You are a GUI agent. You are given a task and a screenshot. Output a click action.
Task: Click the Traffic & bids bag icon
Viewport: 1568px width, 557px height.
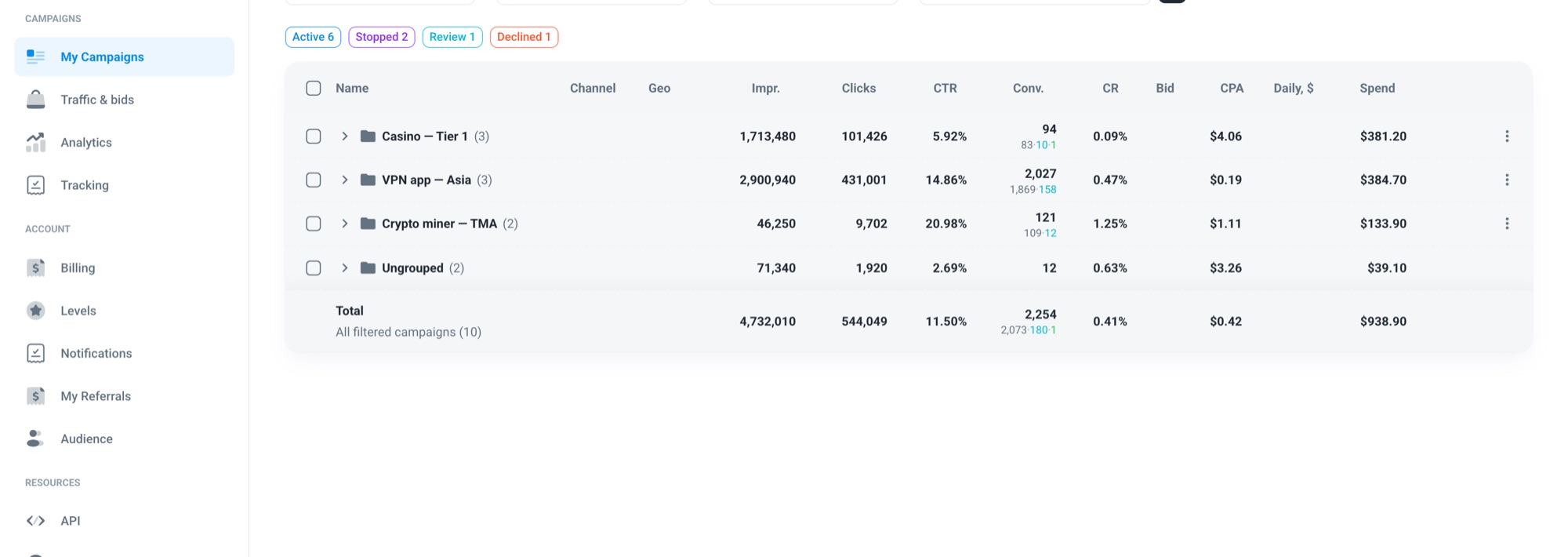click(35, 100)
